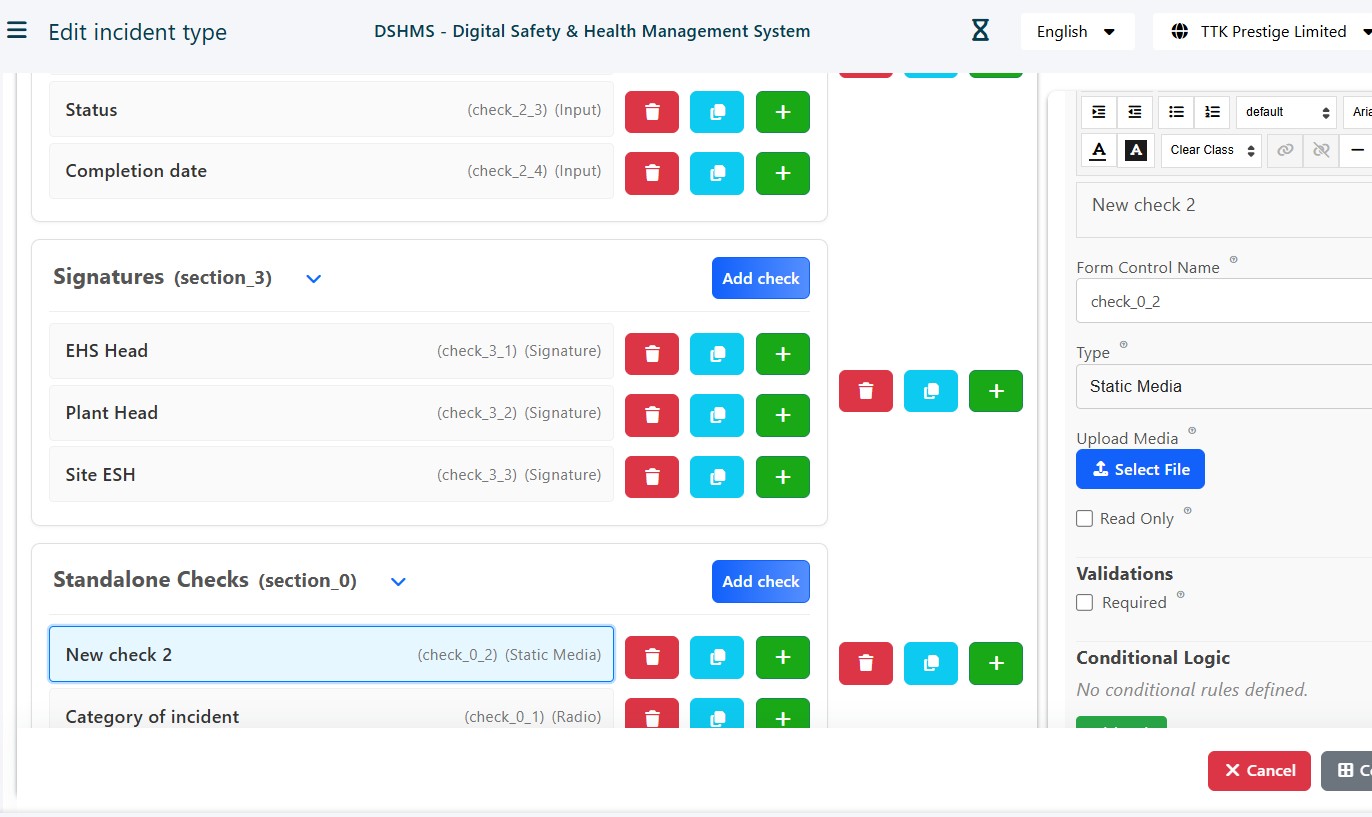Open the Clear Class dropdown
The image size is (1372, 817).
coord(1210,150)
